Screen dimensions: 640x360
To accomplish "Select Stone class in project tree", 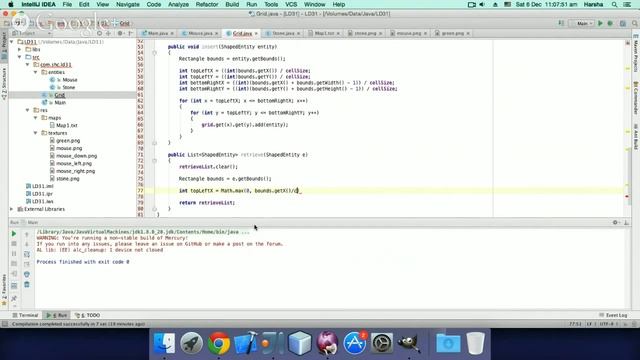I will tap(62, 87).
